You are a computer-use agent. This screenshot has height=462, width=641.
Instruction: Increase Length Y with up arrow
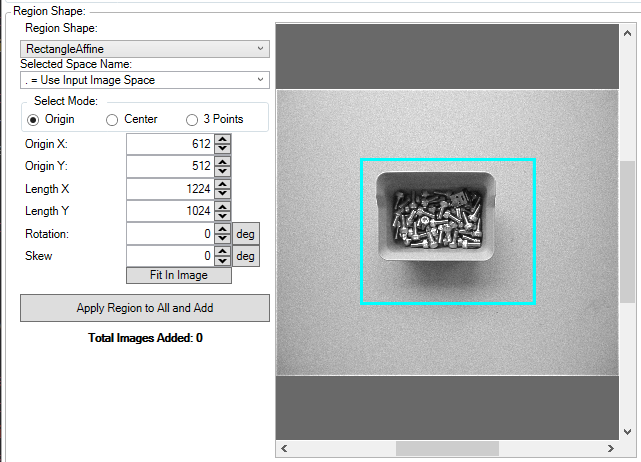222,205
